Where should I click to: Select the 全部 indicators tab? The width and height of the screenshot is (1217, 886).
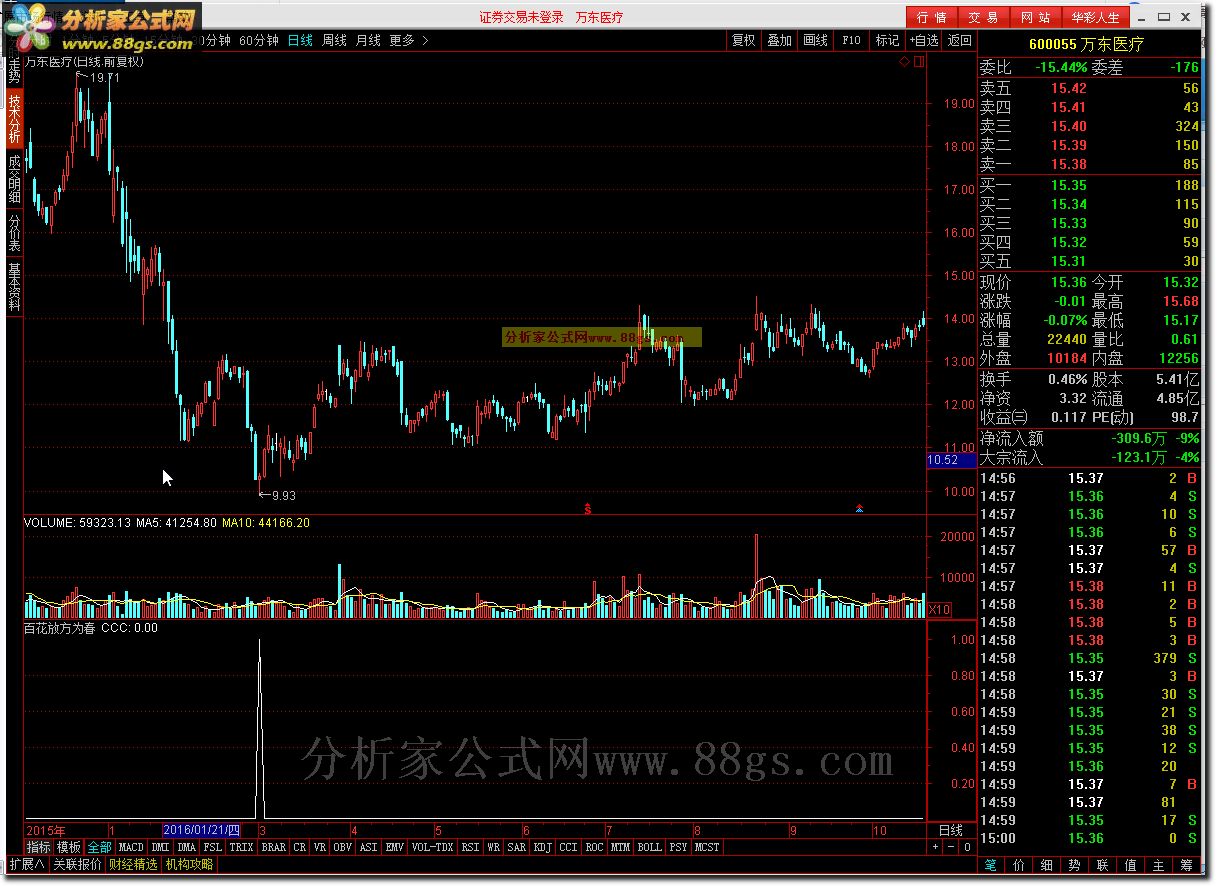[99, 847]
